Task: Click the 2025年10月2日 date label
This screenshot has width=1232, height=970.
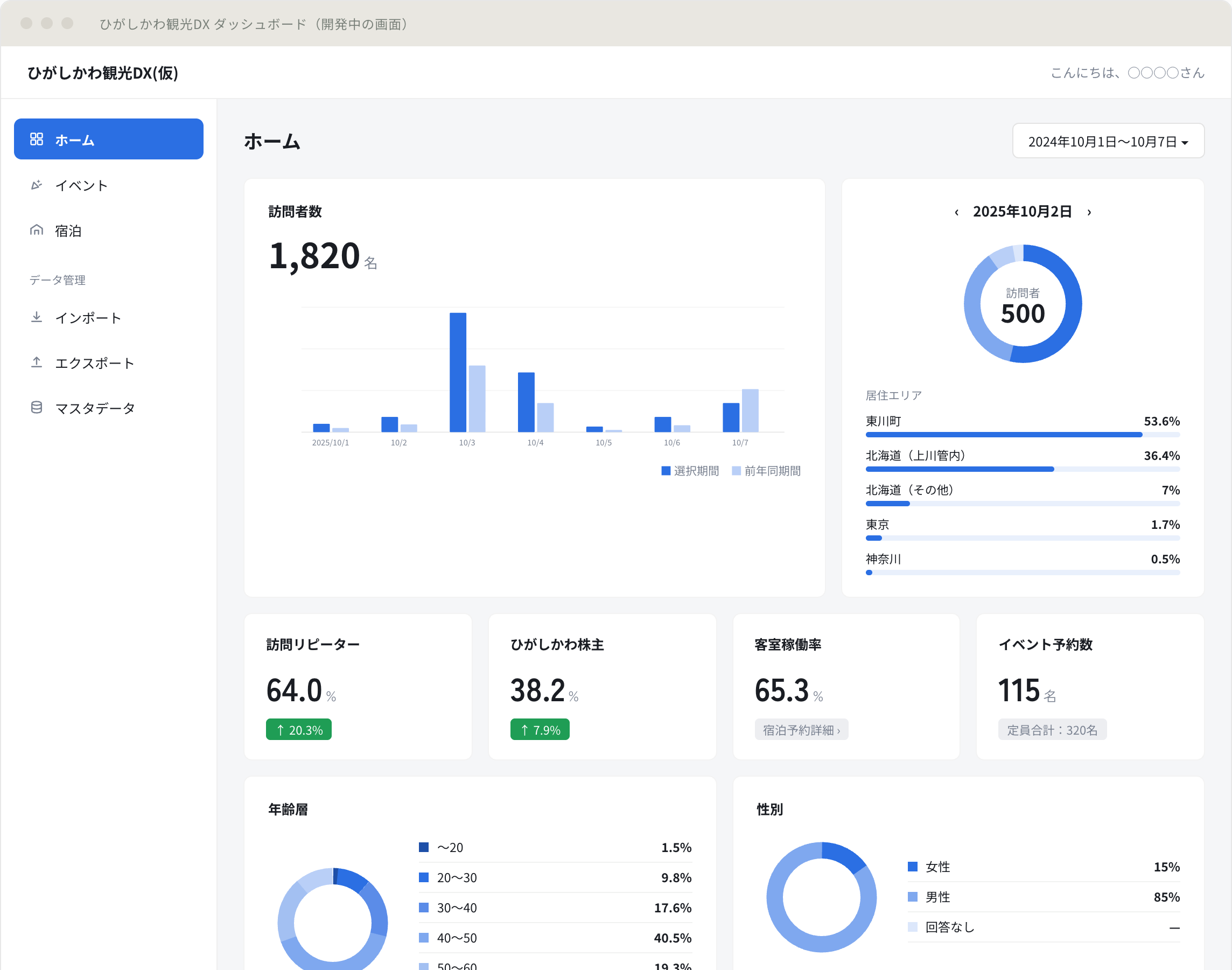Action: click(x=1023, y=212)
